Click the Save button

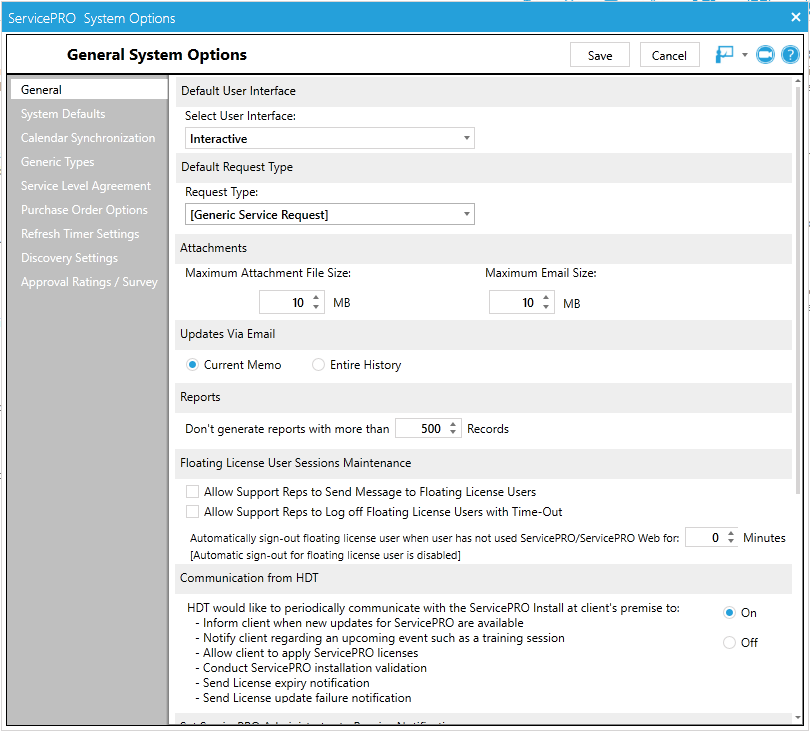(x=599, y=55)
